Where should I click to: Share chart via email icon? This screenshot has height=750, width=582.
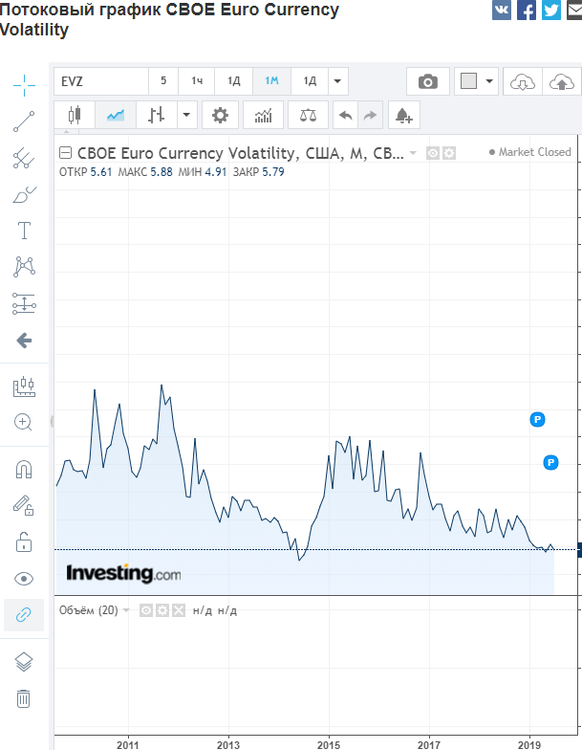574,10
